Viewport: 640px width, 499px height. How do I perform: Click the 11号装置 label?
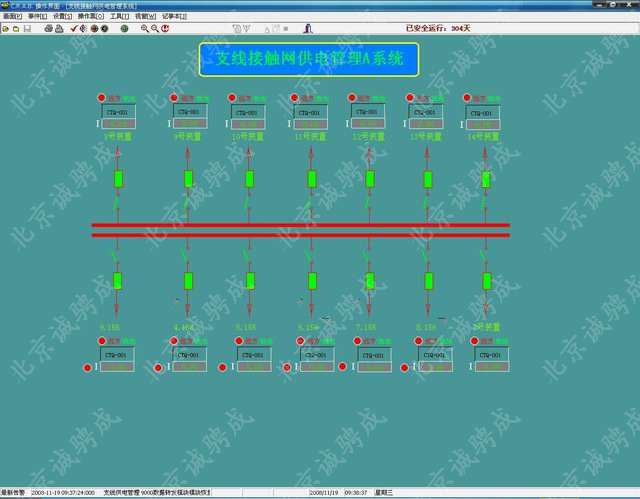(x=311, y=137)
